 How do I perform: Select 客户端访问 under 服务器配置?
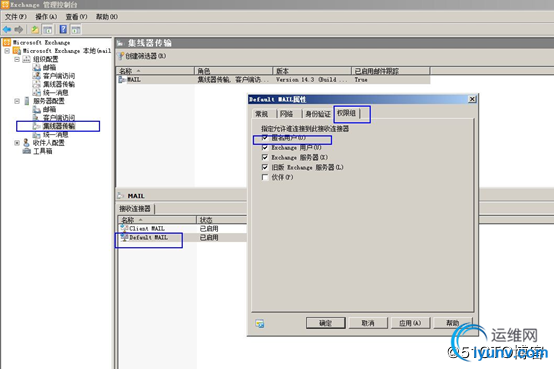[59, 117]
